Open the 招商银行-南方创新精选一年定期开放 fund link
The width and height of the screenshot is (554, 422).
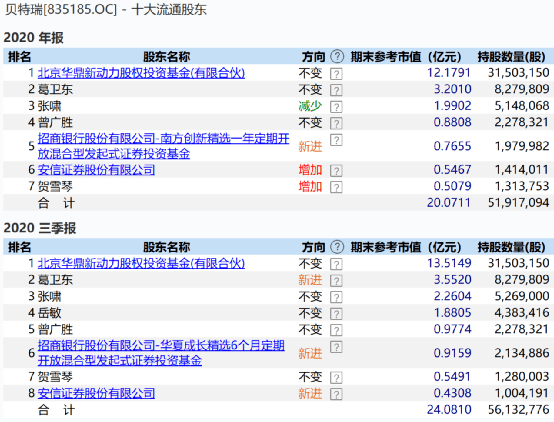tap(164, 146)
